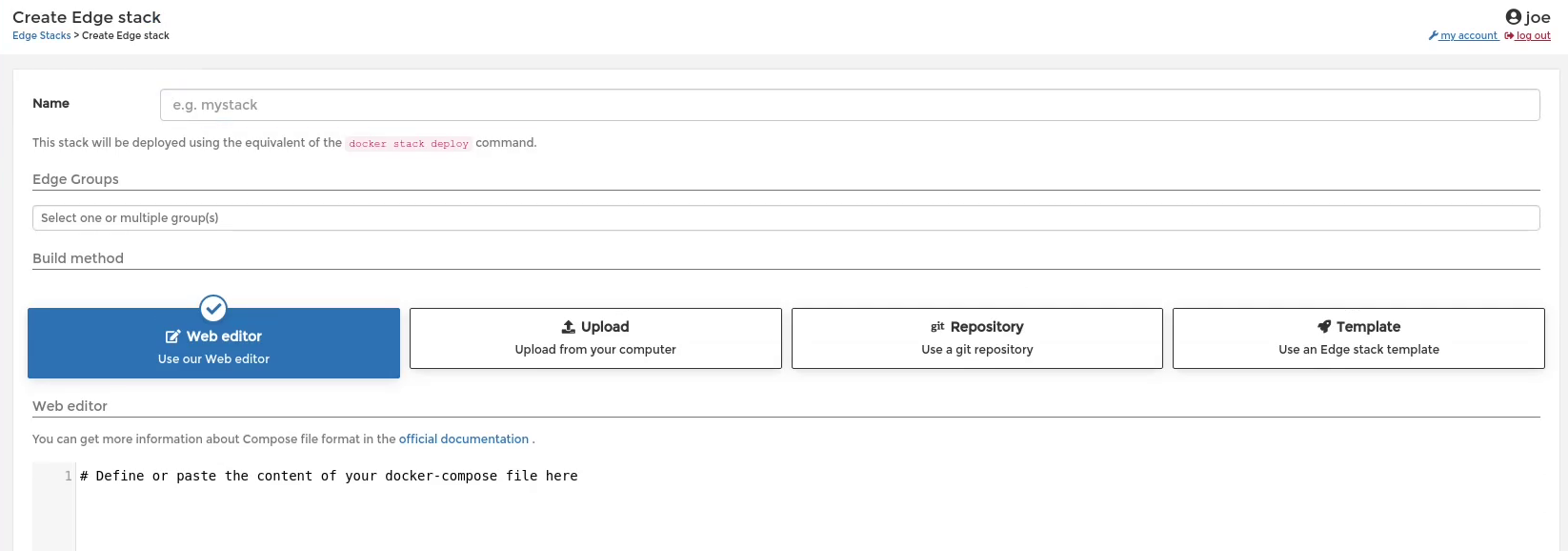Focus the stack Name input field
The image size is (1568, 551).
[850, 105]
